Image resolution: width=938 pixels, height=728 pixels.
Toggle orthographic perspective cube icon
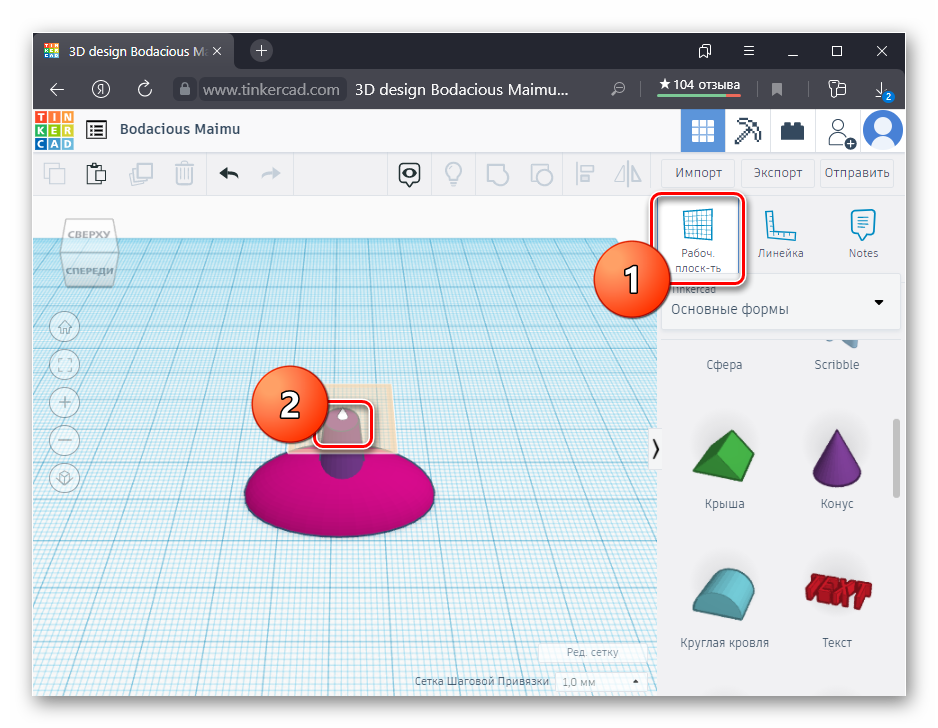click(x=65, y=478)
